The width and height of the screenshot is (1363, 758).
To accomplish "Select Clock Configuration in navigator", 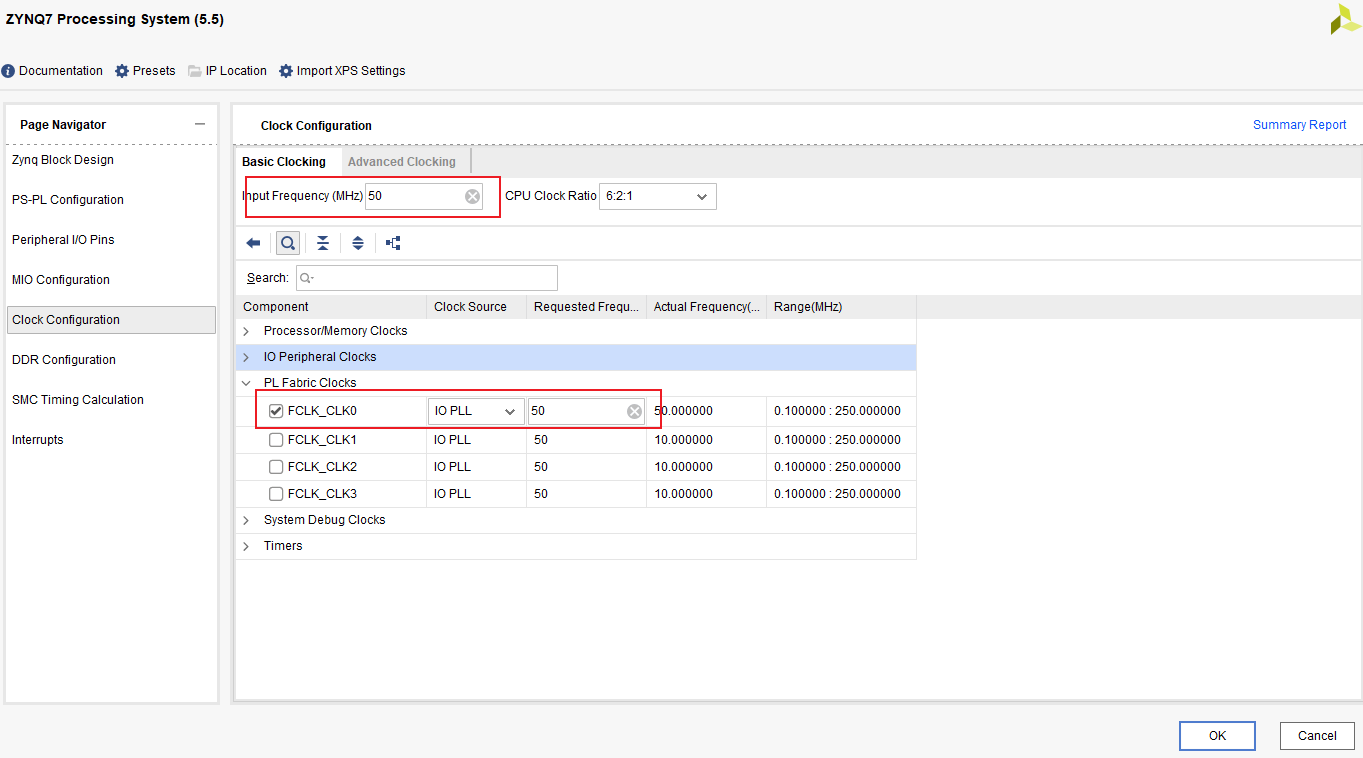I will pos(111,320).
